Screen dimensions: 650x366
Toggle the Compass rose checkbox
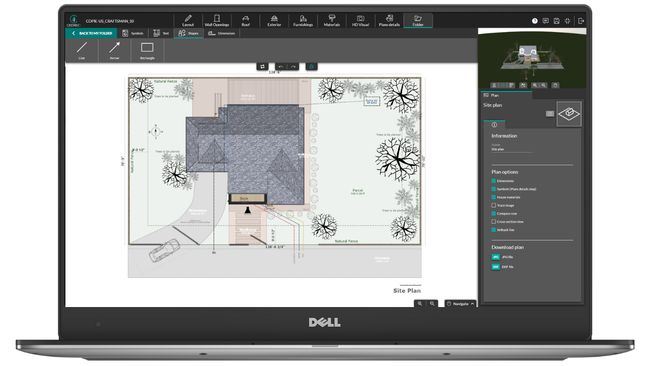click(x=494, y=213)
